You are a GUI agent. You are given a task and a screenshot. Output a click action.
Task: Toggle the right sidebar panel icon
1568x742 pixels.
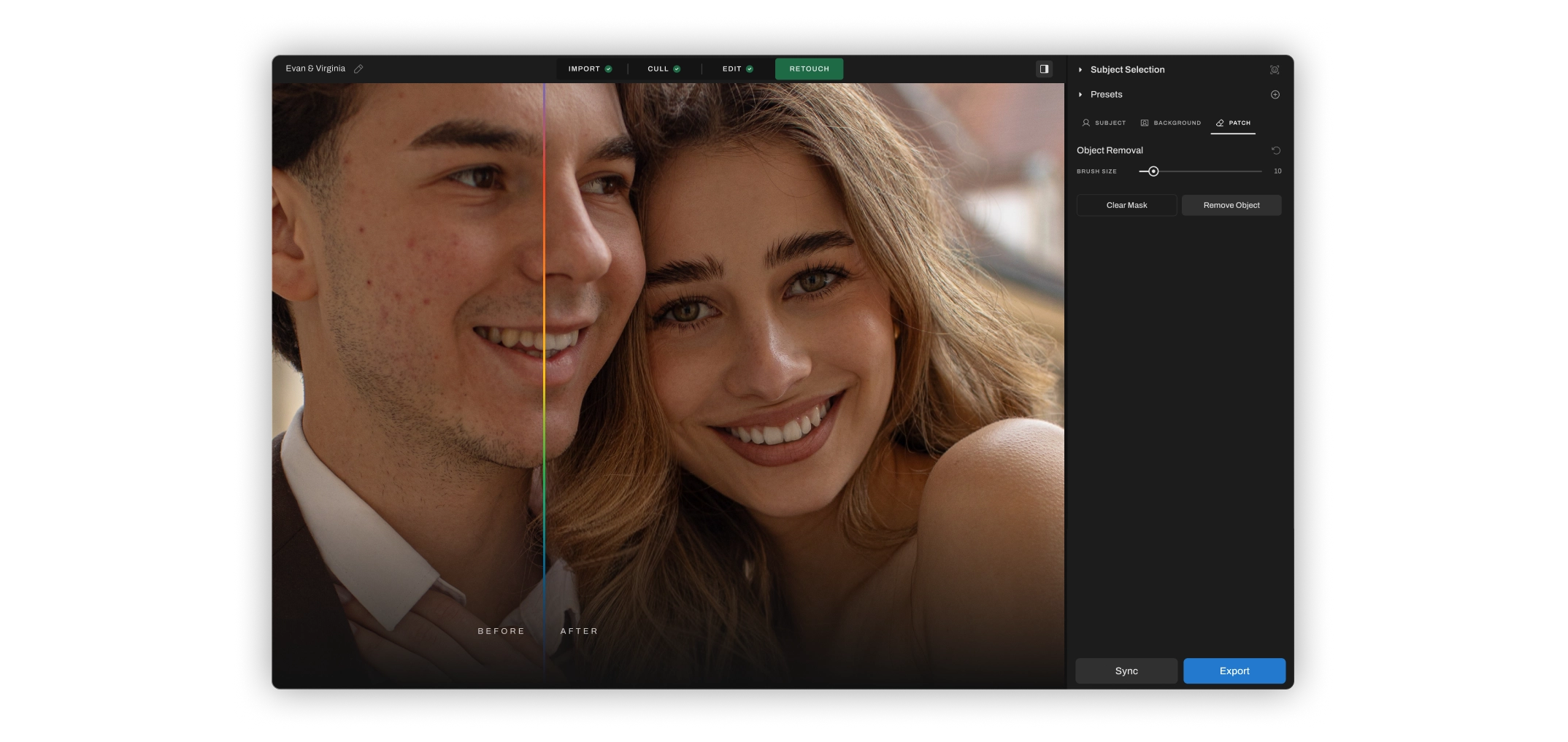tap(1044, 69)
